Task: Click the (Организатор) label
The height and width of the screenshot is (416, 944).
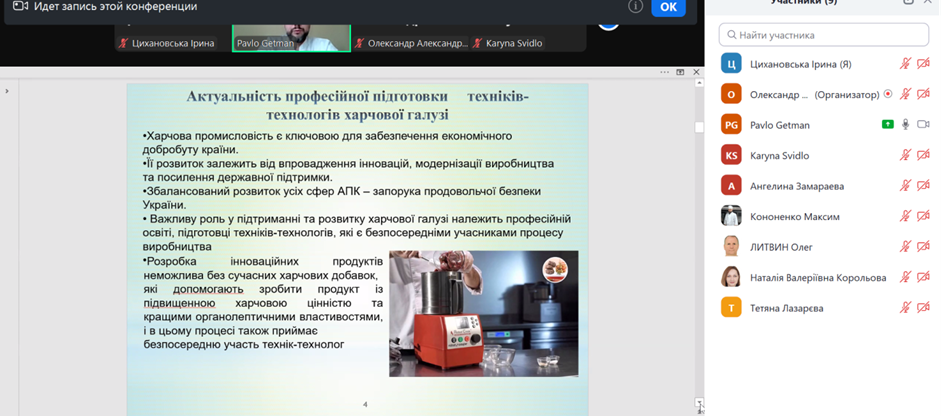Action: [846, 95]
